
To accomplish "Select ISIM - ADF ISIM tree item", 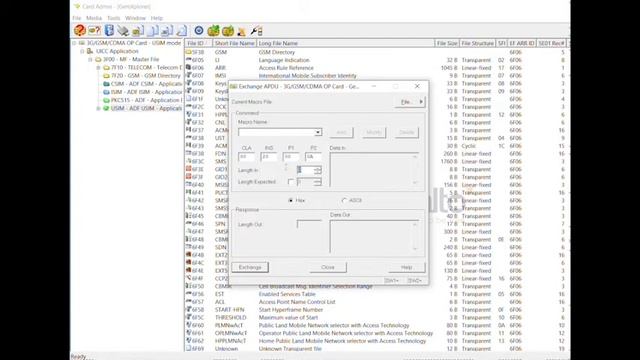I will click(x=147, y=92).
